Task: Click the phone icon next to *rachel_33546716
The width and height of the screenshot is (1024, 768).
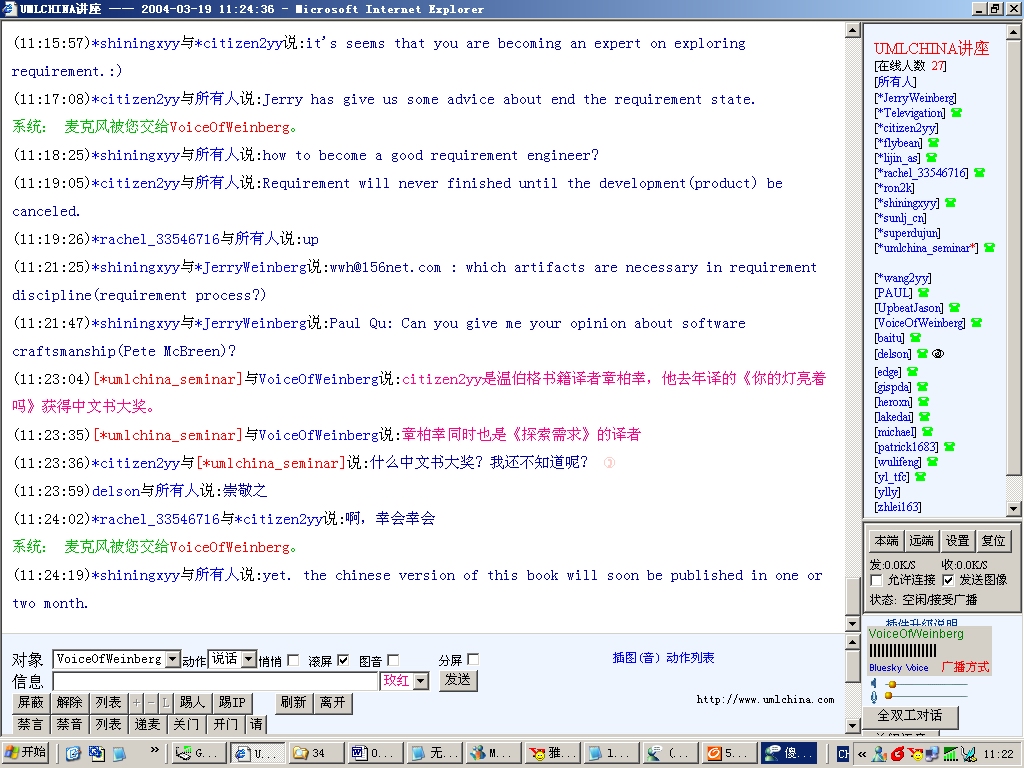Action: point(979,173)
